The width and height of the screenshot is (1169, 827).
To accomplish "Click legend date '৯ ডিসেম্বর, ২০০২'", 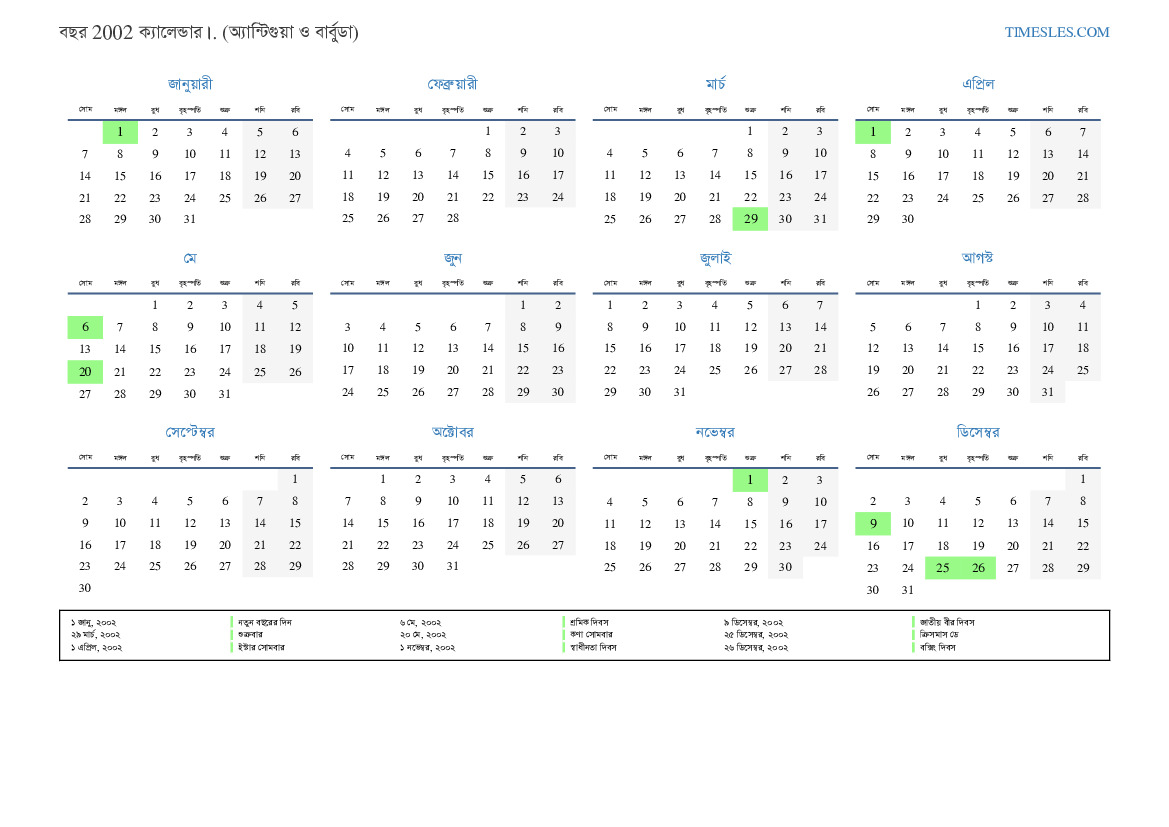I will (x=753, y=622).
